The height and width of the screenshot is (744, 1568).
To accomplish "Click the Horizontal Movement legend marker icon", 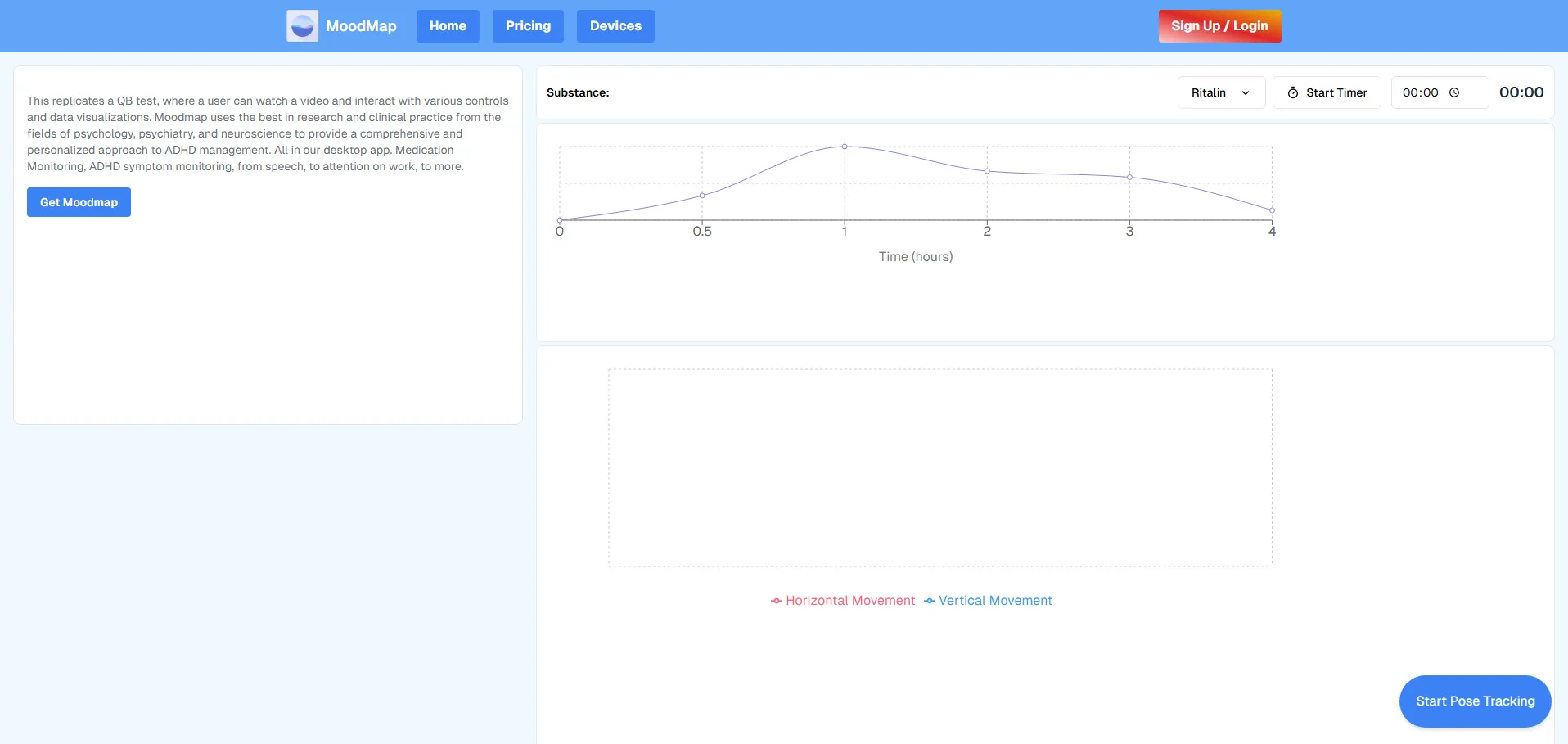I will click(776, 601).
